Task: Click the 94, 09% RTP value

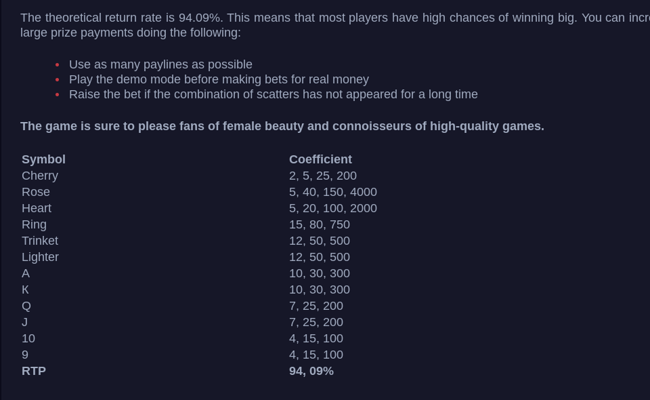Action: click(311, 371)
